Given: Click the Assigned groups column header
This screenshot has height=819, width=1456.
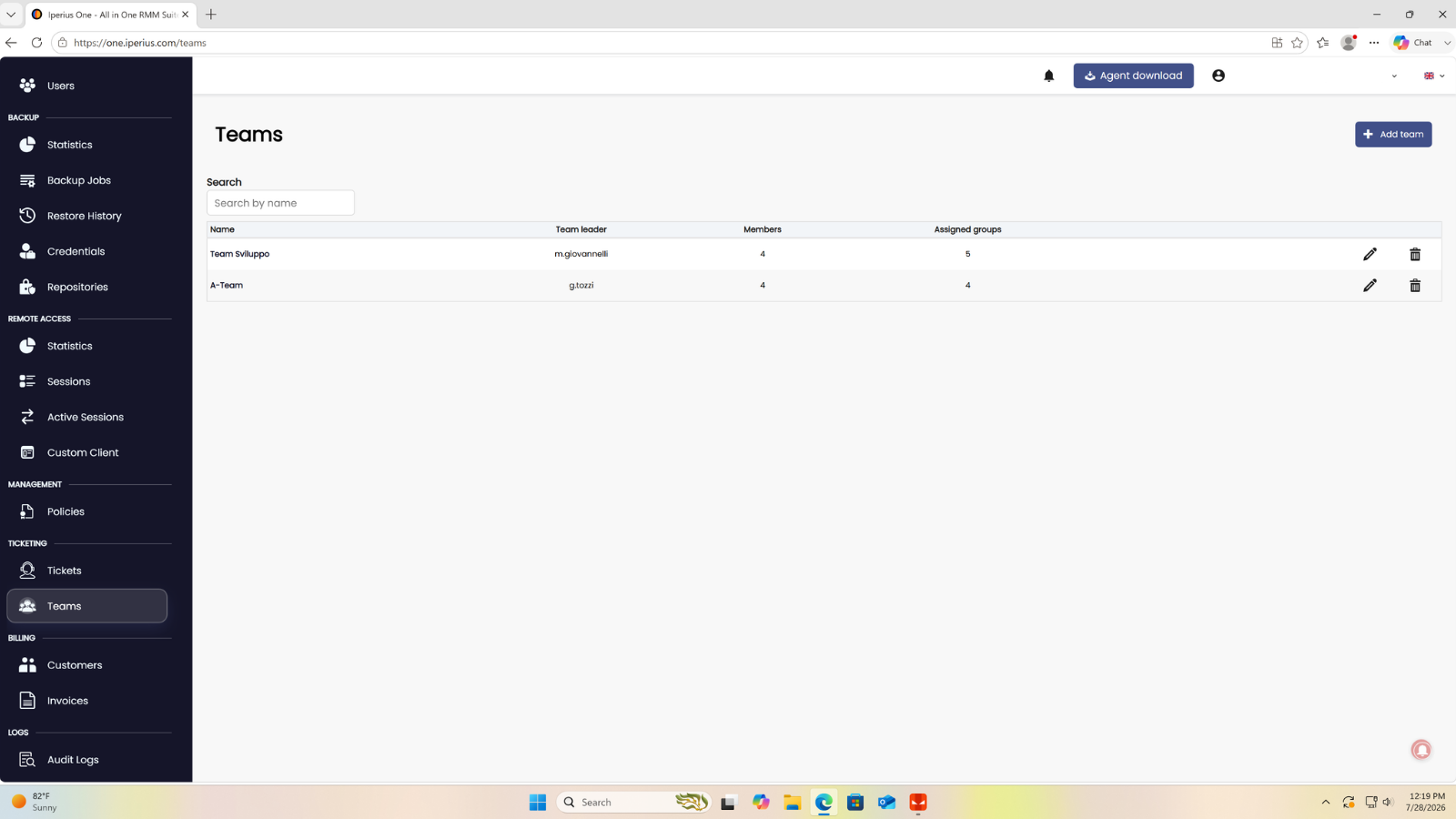Looking at the screenshot, I should [967, 229].
